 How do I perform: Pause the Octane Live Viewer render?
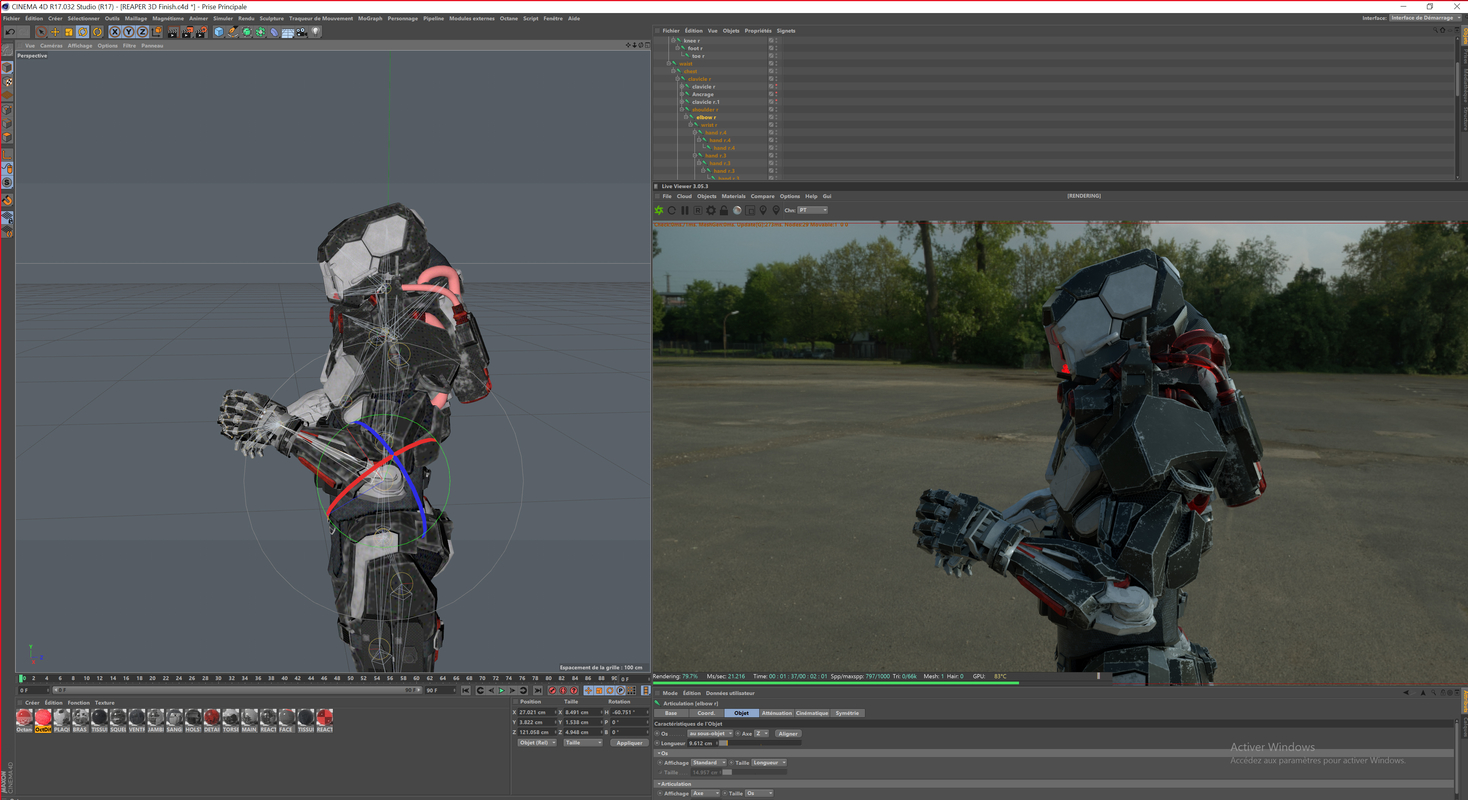[684, 210]
